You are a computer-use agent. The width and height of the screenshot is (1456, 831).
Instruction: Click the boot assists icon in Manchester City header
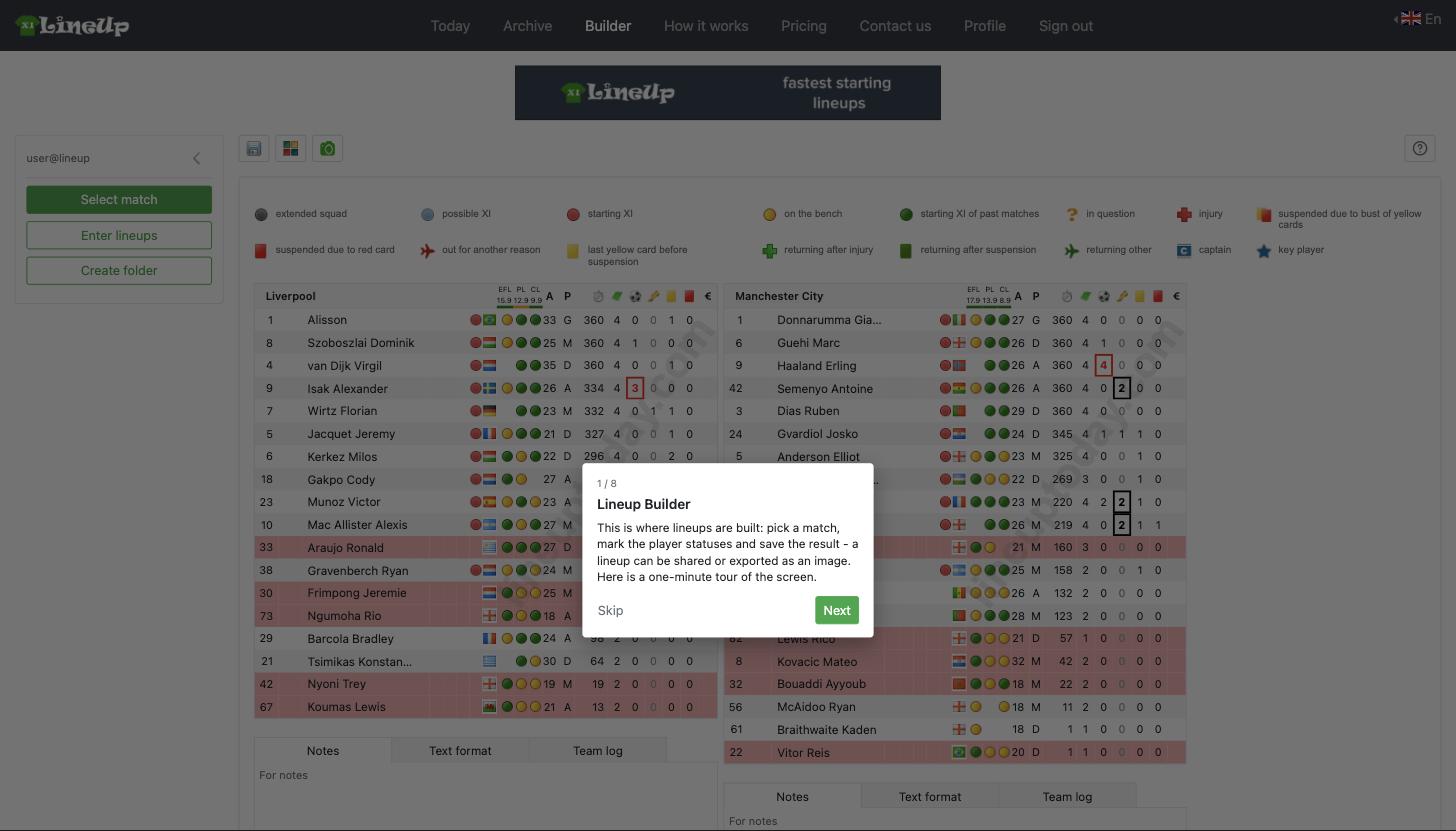click(x=1122, y=296)
